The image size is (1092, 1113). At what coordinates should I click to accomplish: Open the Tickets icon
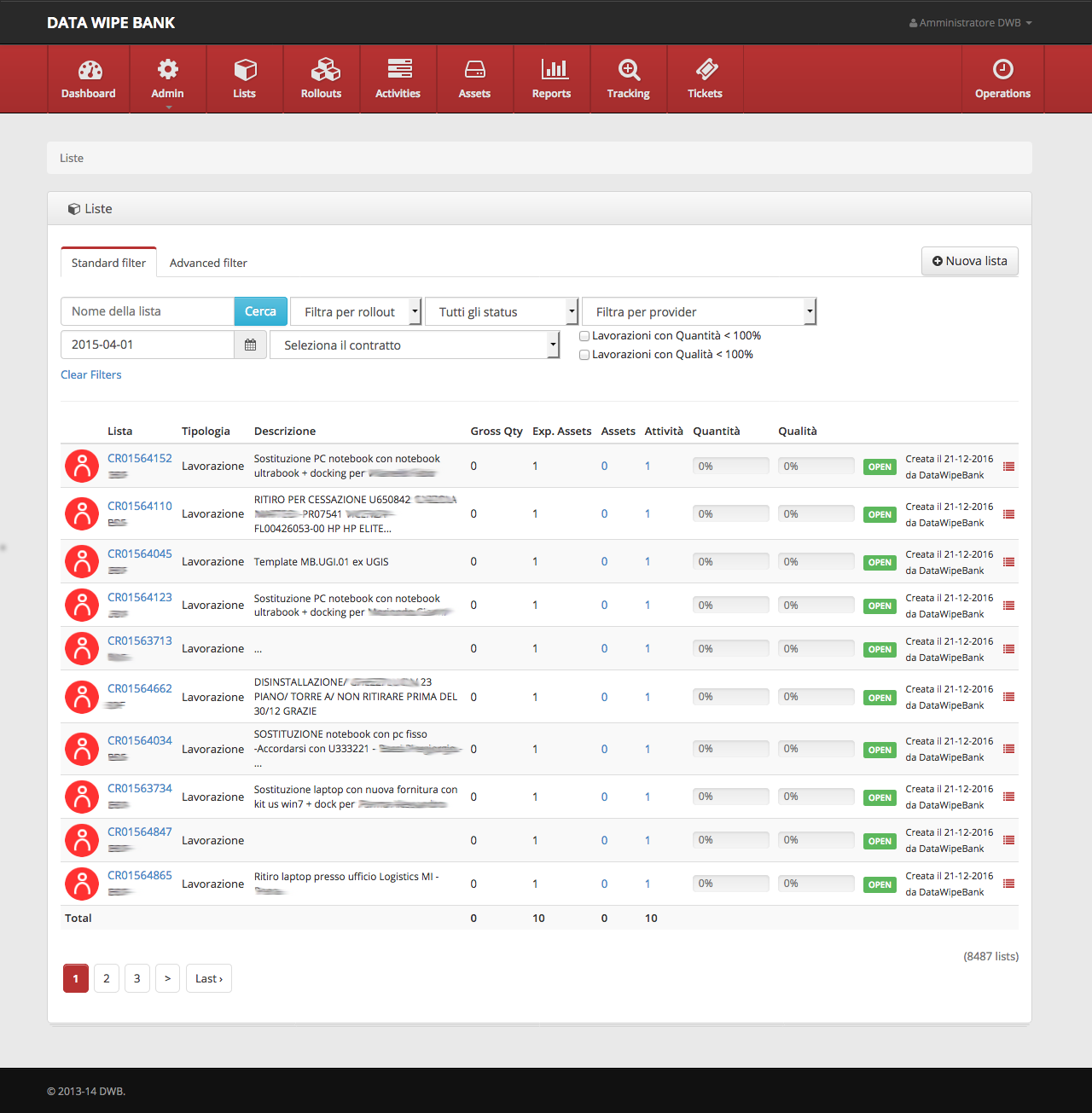click(706, 69)
